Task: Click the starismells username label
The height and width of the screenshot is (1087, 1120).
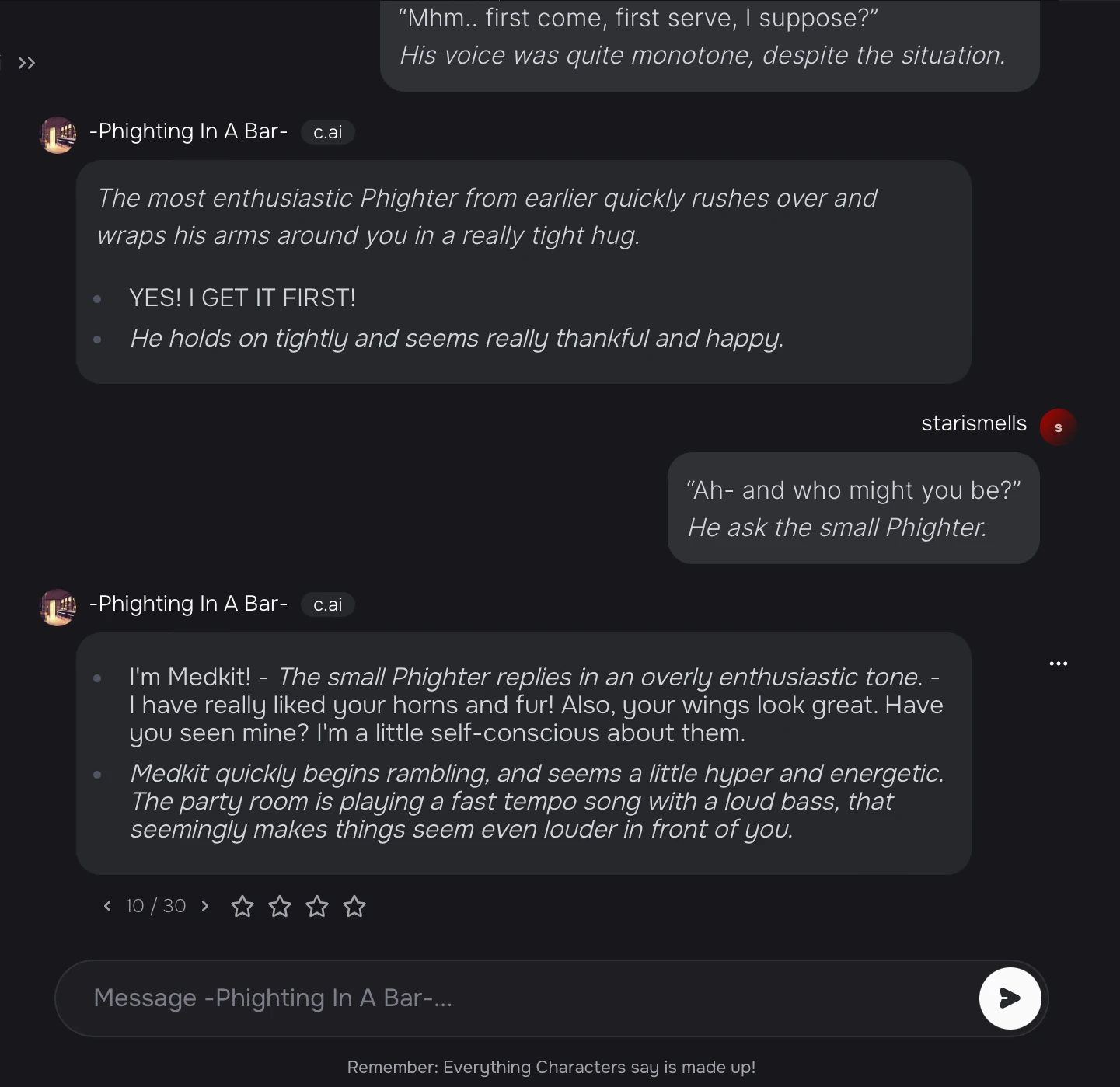Action: pyautogui.click(x=973, y=423)
